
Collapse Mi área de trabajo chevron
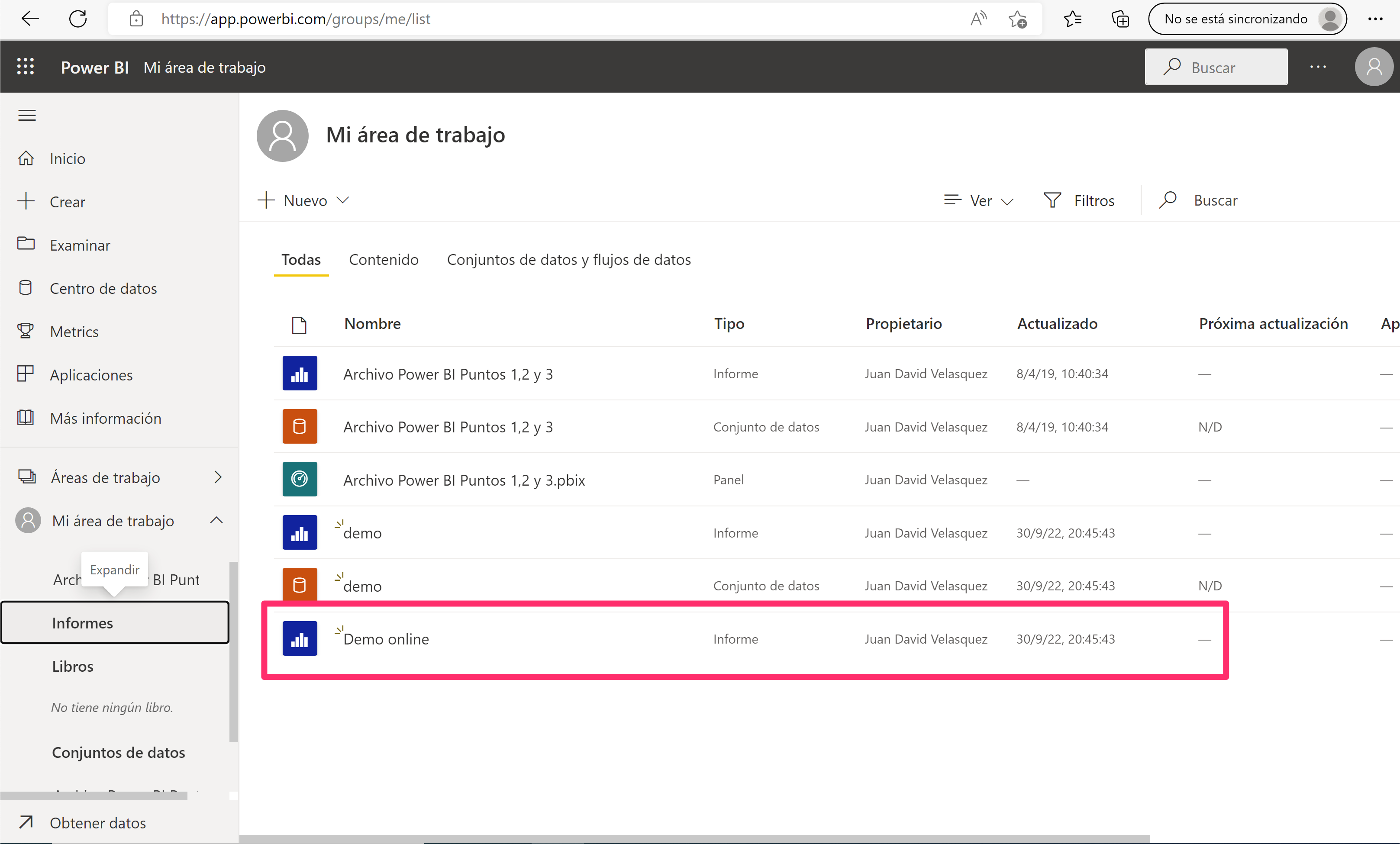click(x=216, y=520)
